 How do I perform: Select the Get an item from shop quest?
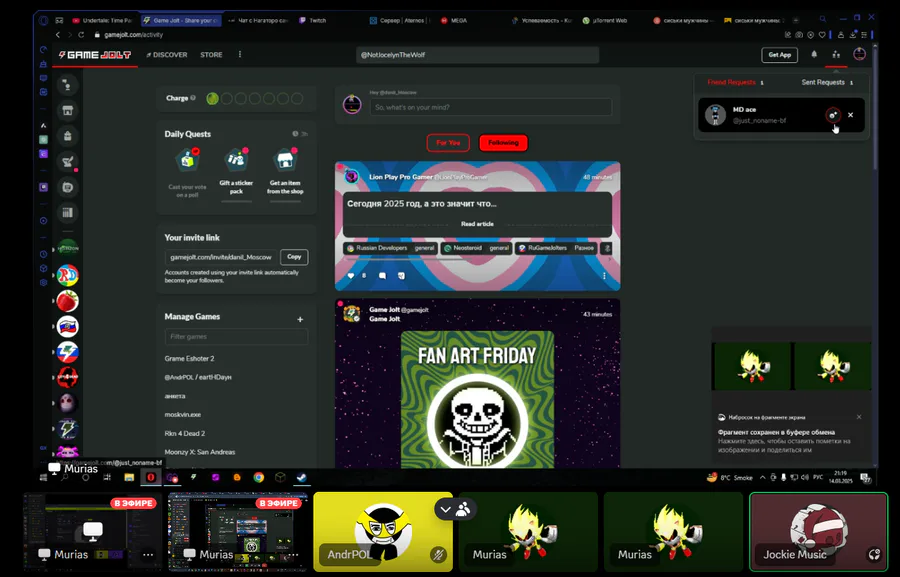coord(285,173)
